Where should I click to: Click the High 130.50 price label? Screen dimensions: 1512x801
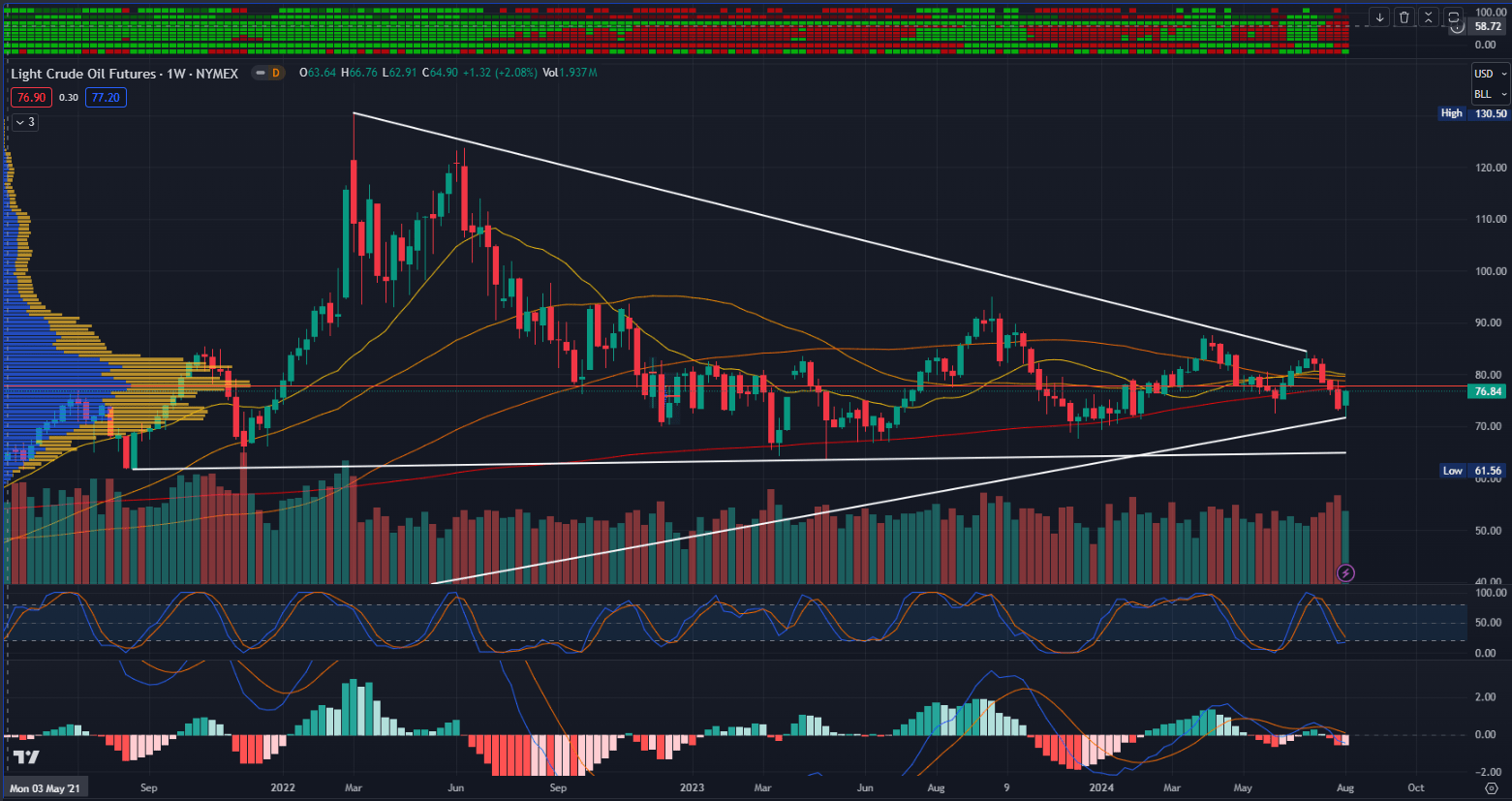point(1473,113)
